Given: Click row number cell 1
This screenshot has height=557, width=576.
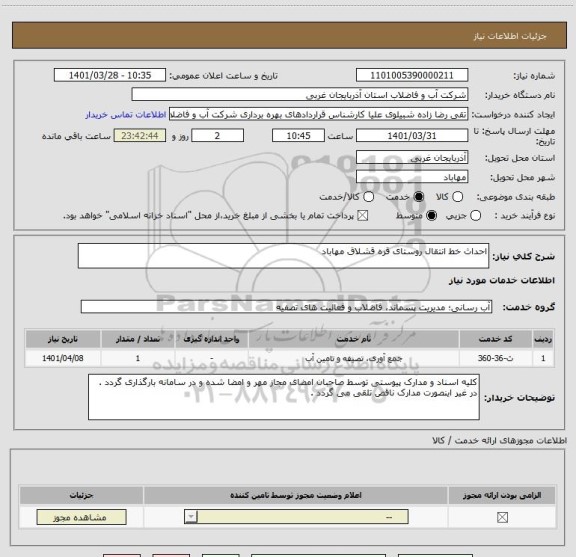Looking at the screenshot, I should pyautogui.click(x=543, y=358).
